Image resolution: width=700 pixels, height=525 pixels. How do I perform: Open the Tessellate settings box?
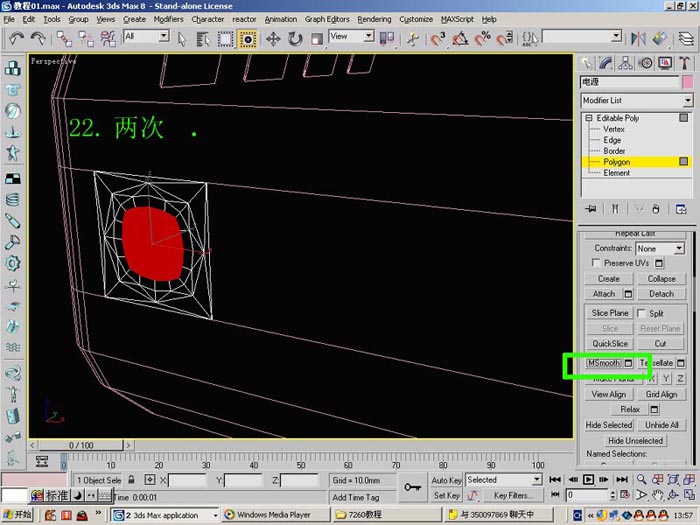(681, 363)
